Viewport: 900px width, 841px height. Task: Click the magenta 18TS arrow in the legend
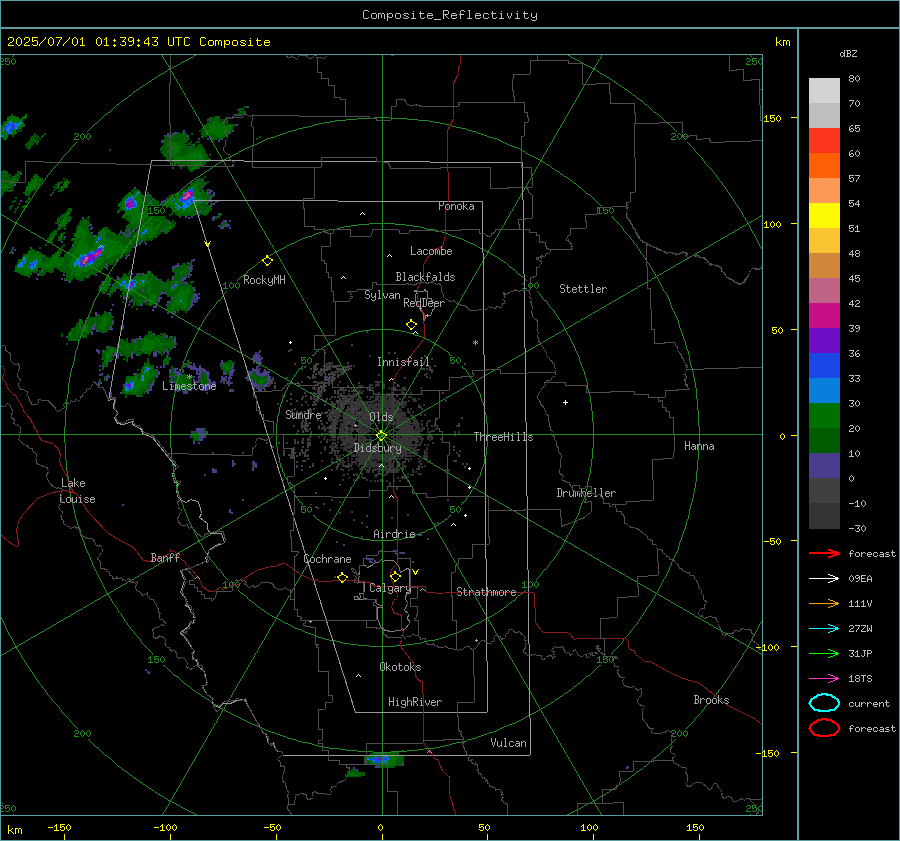(x=824, y=679)
